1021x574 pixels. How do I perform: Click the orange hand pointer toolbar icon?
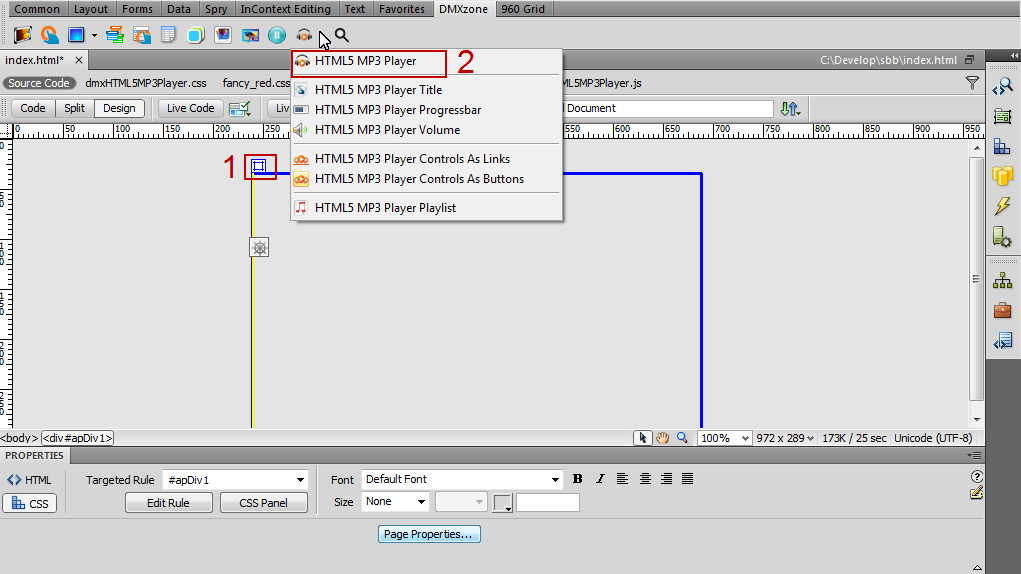[x=49, y=34]
